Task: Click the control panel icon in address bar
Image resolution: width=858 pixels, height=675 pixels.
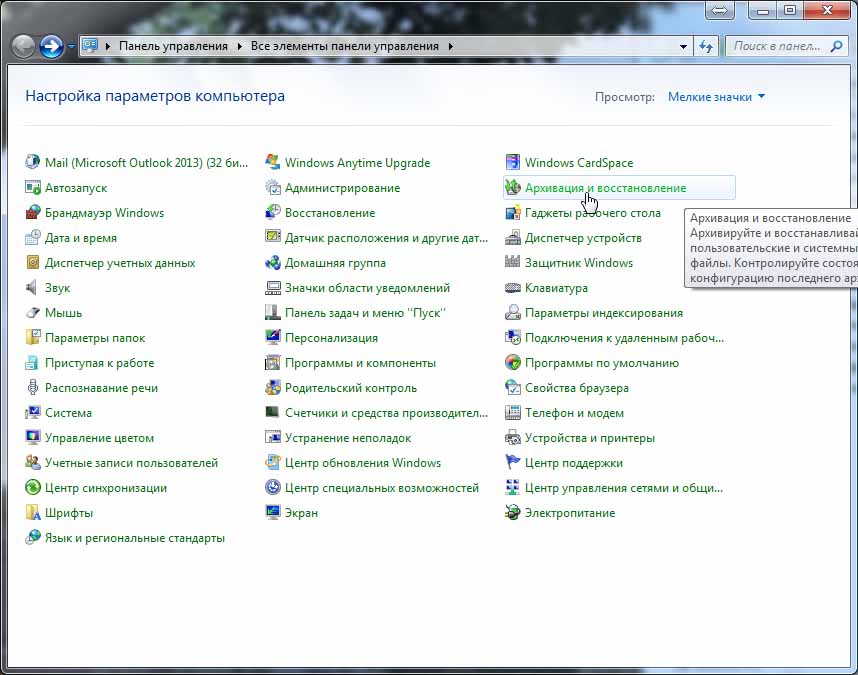Action: [90, 45]
